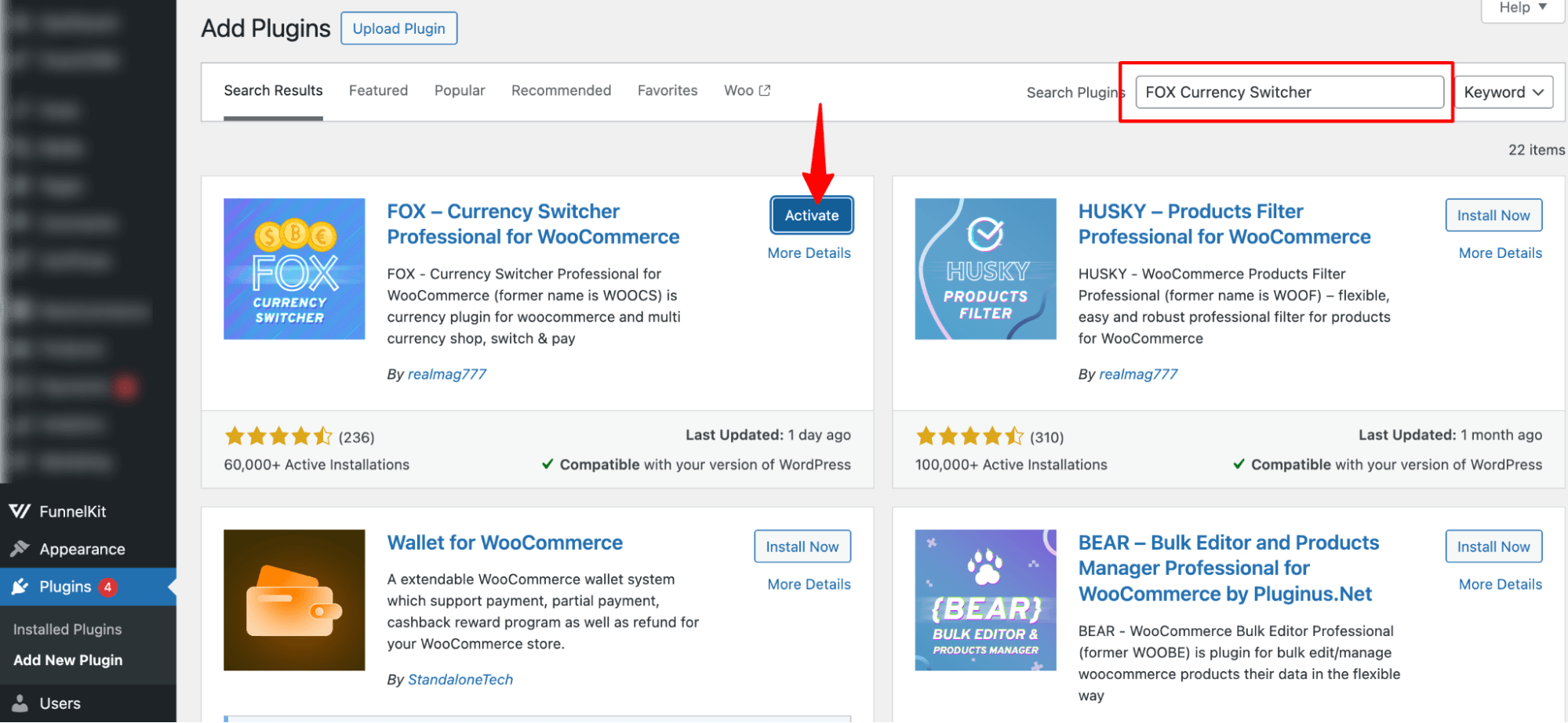Click the Wallet for WooCommerce title link
The height and width of the screenshot is (723, 1568).
[505, 543]
